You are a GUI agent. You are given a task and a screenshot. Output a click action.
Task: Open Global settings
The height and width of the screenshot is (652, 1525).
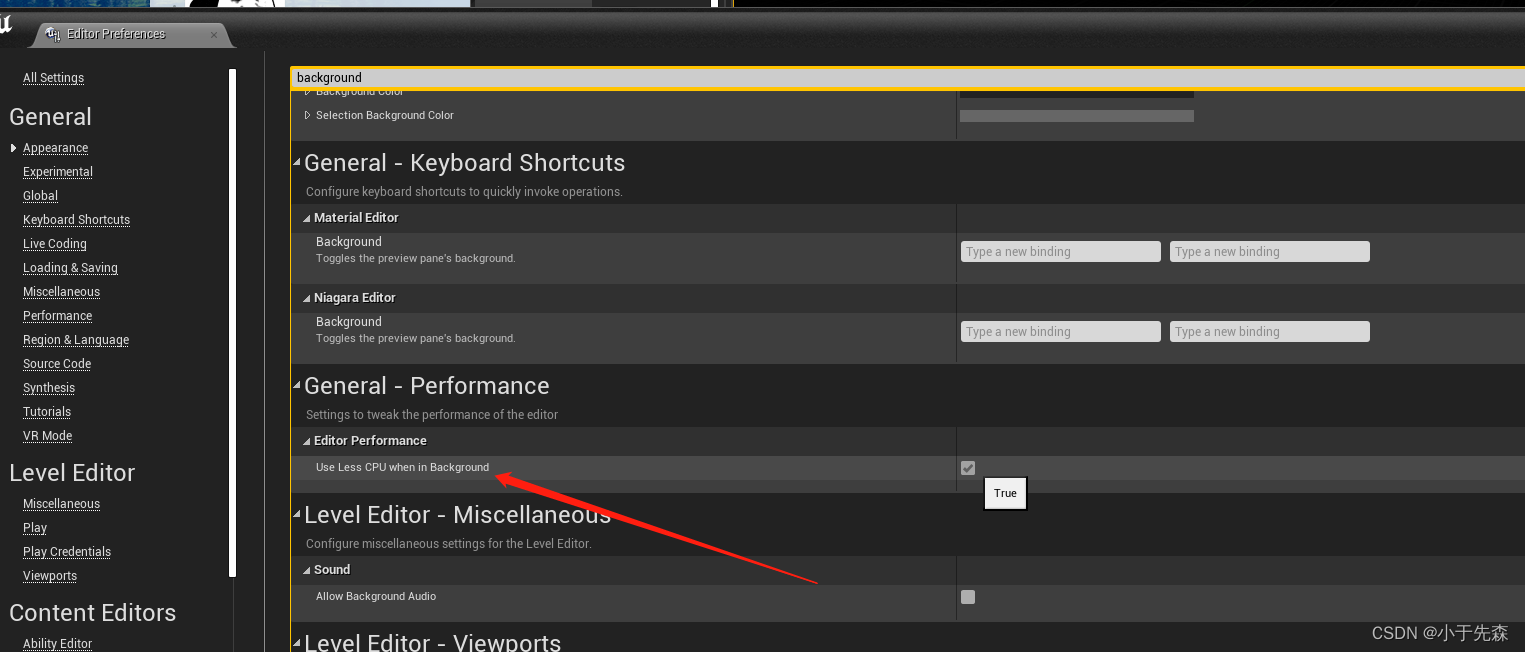coord(40,196)
